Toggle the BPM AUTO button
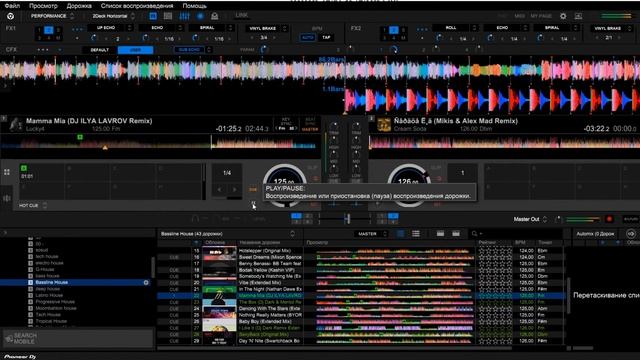Screen dimensions: 640x360 (308, 38)
